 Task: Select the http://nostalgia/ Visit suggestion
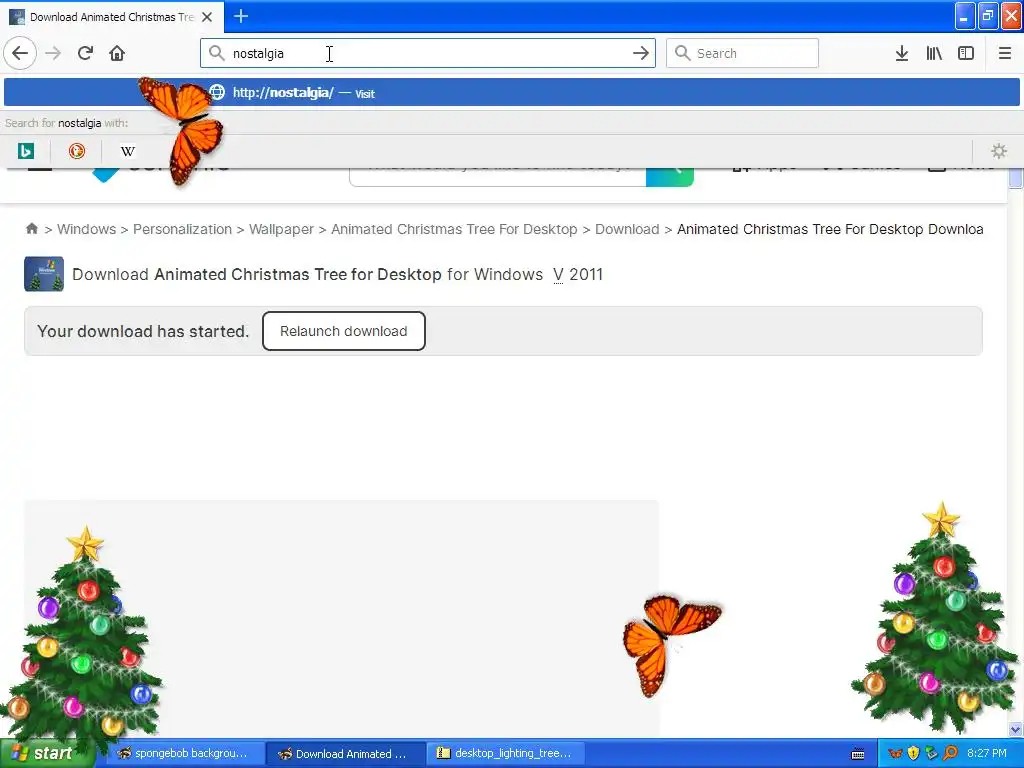[x=512, y=93]
